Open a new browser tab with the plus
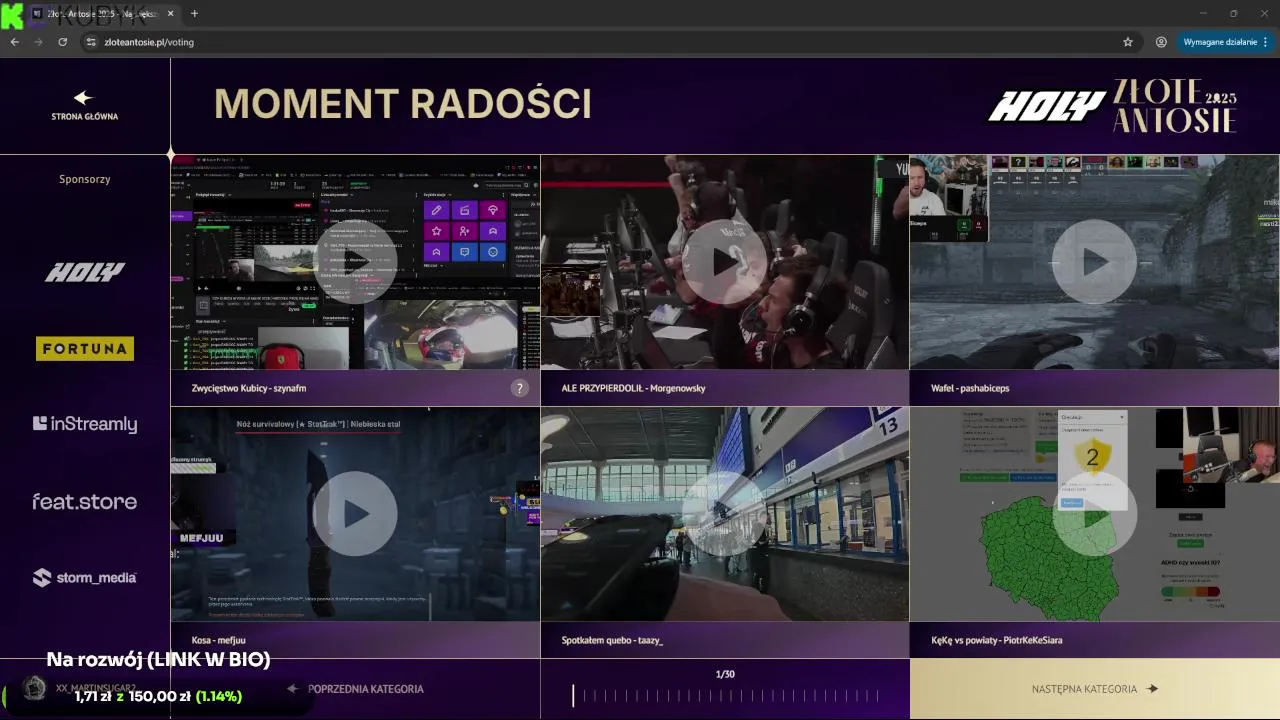Screen dimensions: 1280x720 click(194, 13)
